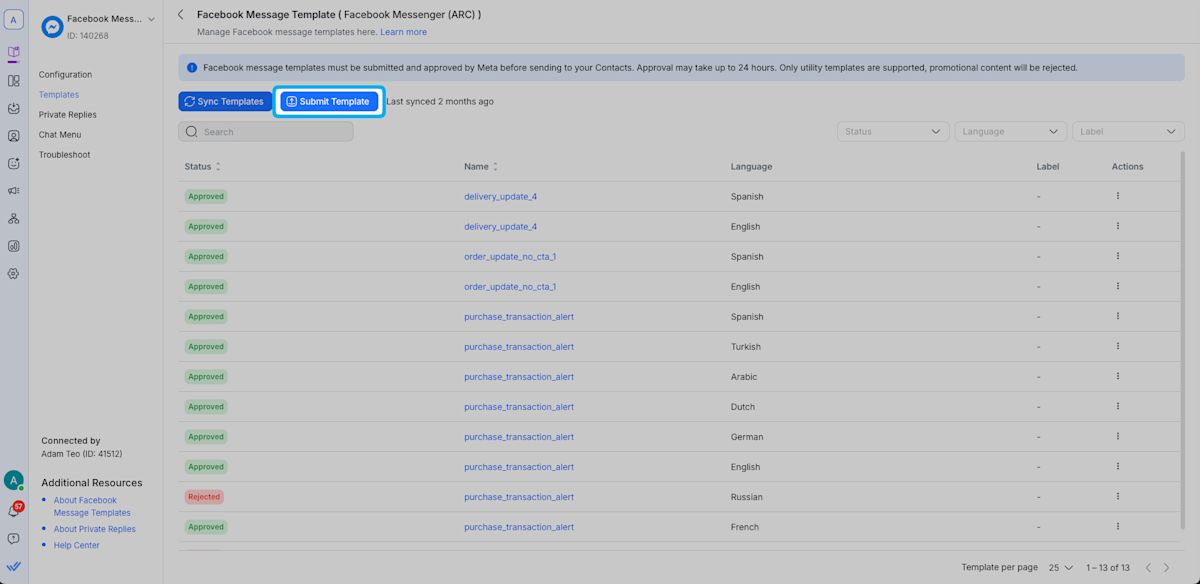Expand the Status filter dropdown

(x=893, y=131)
